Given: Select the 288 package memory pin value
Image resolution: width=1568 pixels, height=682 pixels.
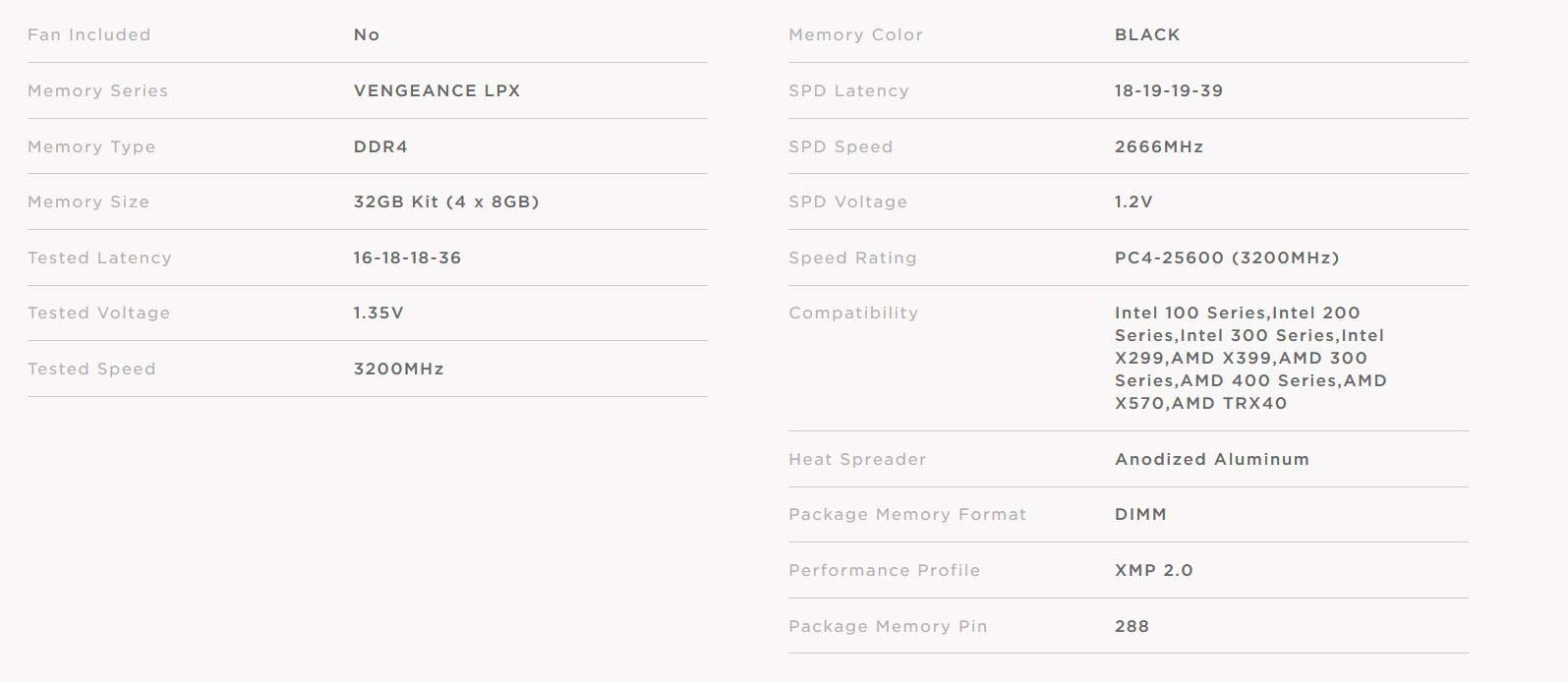Looking at the screenshot, I should (x=1132, y=626).
